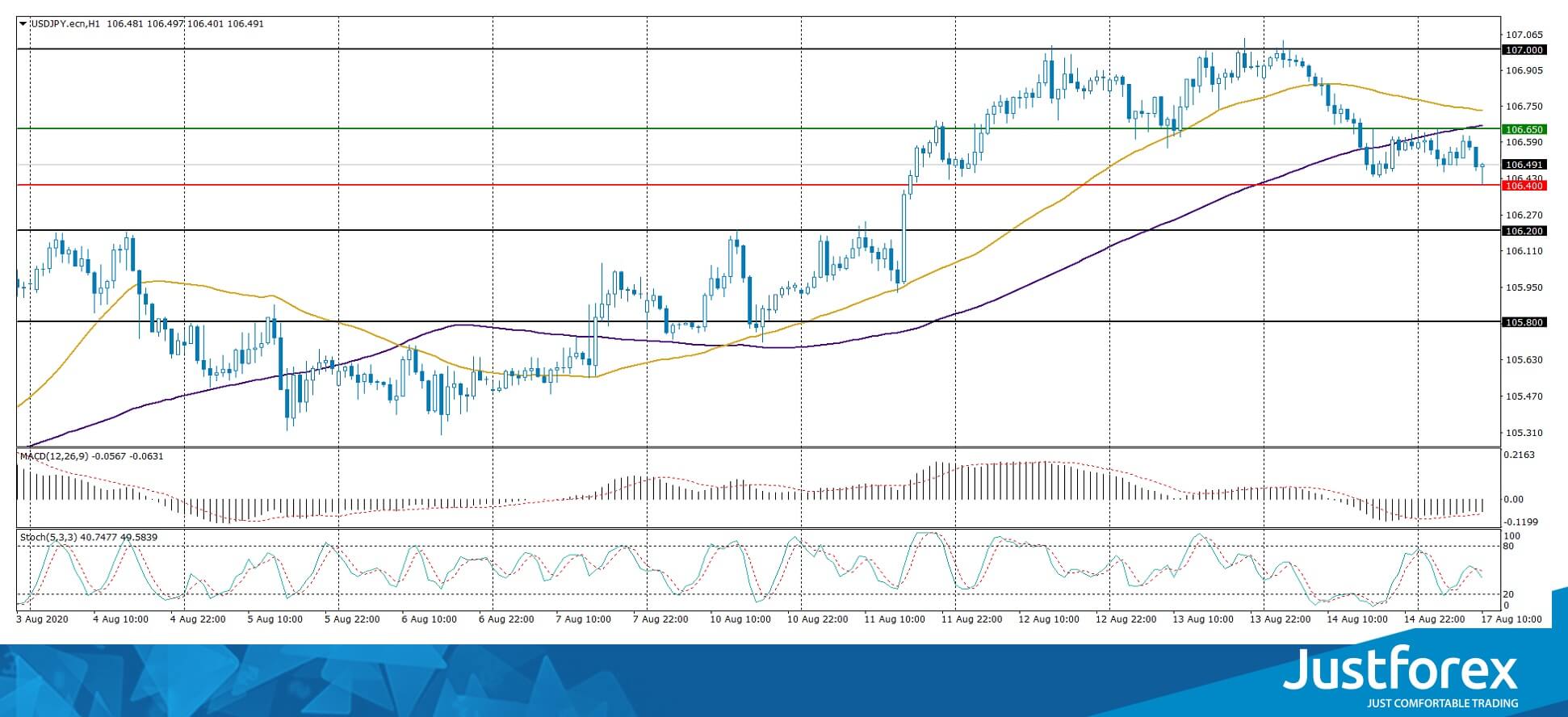Click the triangle arrow beside USDJPY.ecn,H1

(23, 23)
